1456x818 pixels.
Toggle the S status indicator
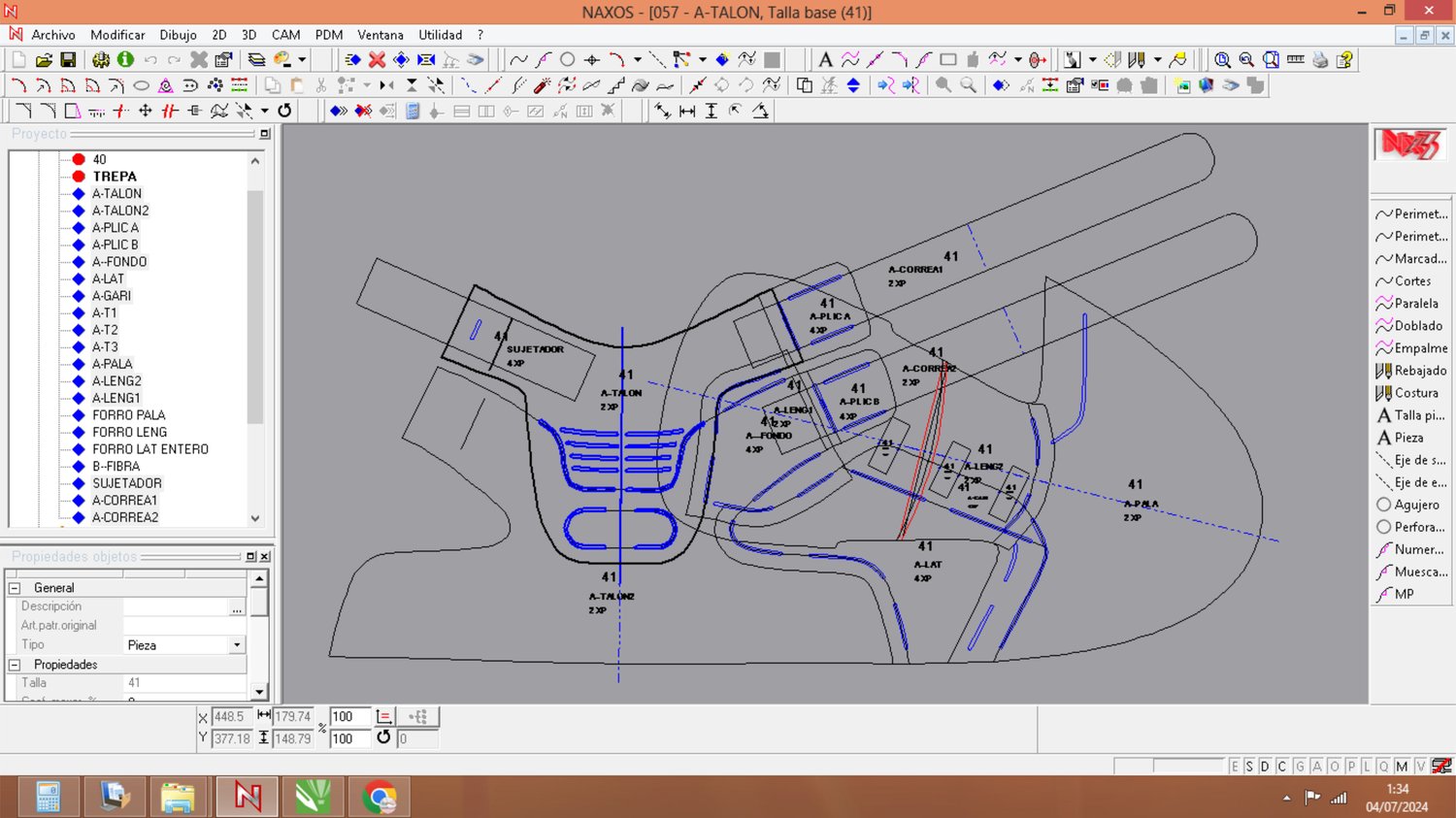coord(1249,767)
